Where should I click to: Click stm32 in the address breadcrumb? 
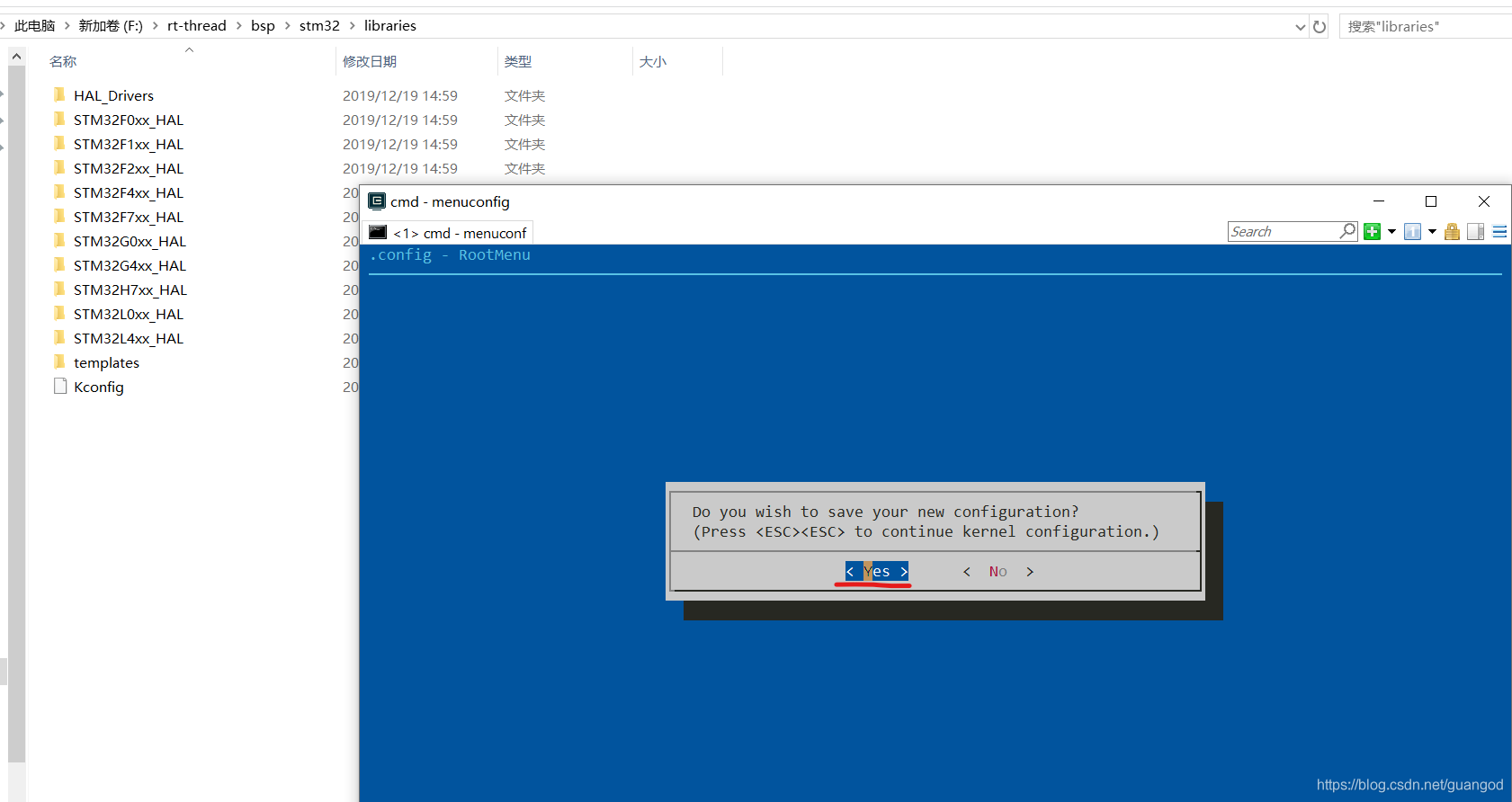point(319,25)
